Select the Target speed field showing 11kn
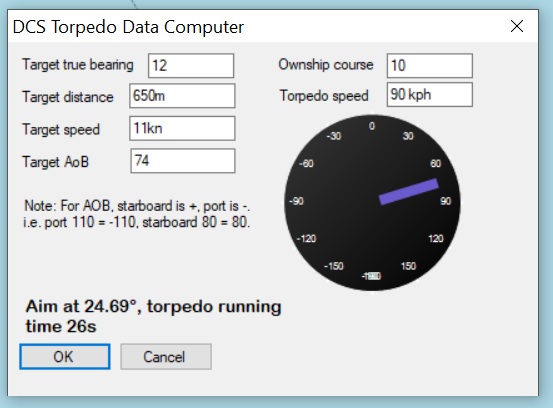The image size is (553, 408). tap(182, 128)
